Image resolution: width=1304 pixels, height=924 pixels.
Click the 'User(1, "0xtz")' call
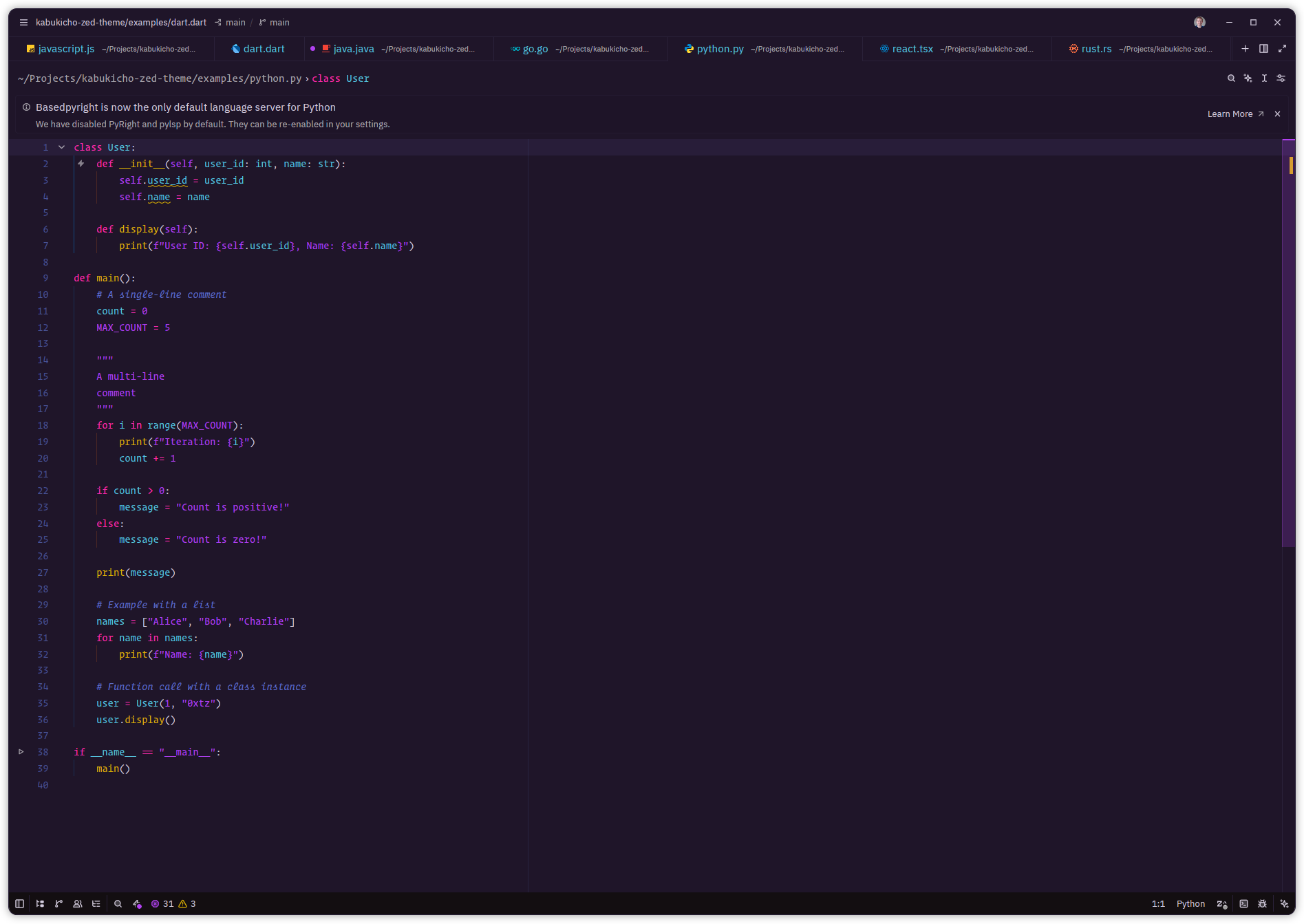tap(178, 703)
